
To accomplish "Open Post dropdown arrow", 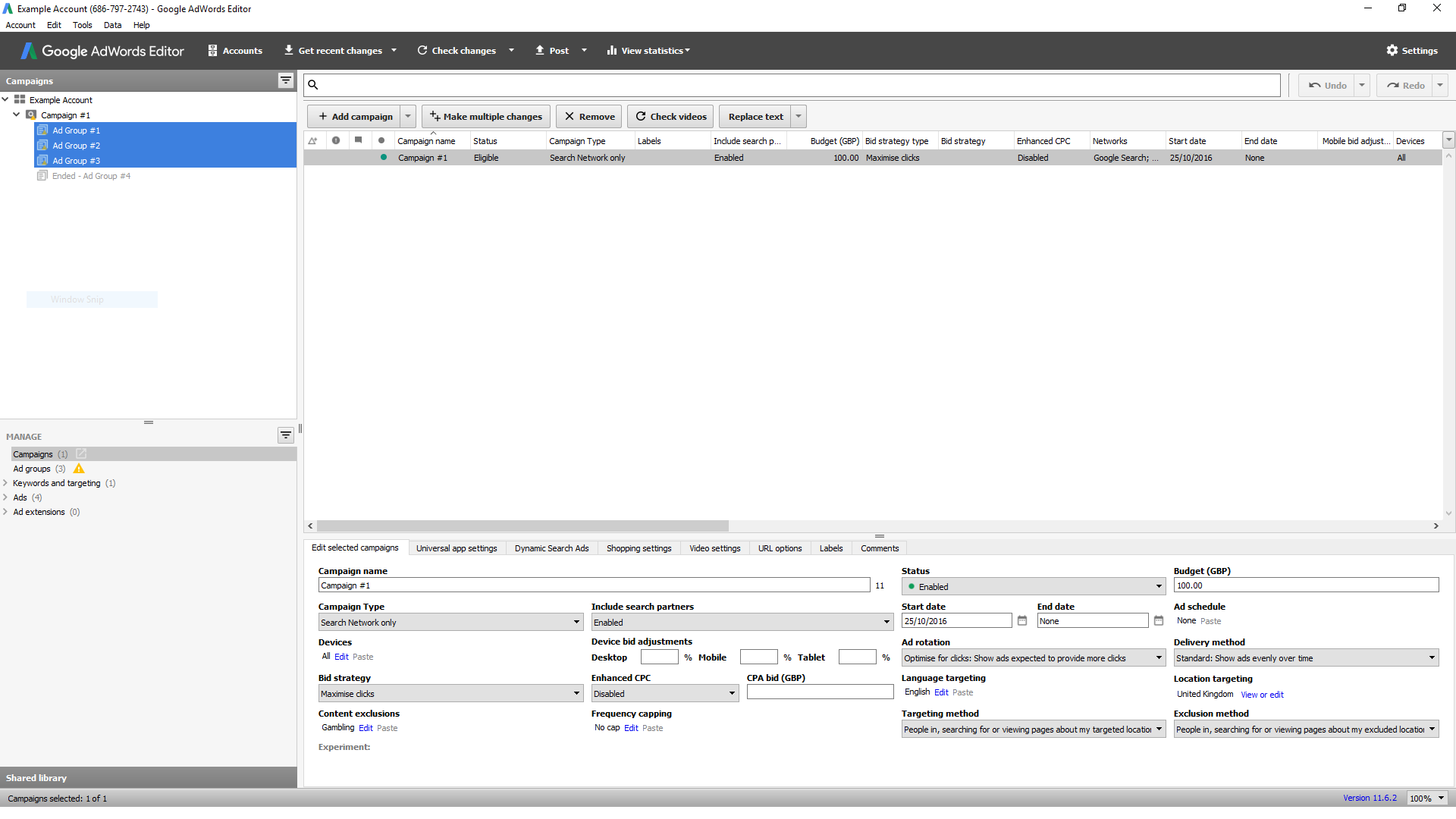I will [584, 51].
